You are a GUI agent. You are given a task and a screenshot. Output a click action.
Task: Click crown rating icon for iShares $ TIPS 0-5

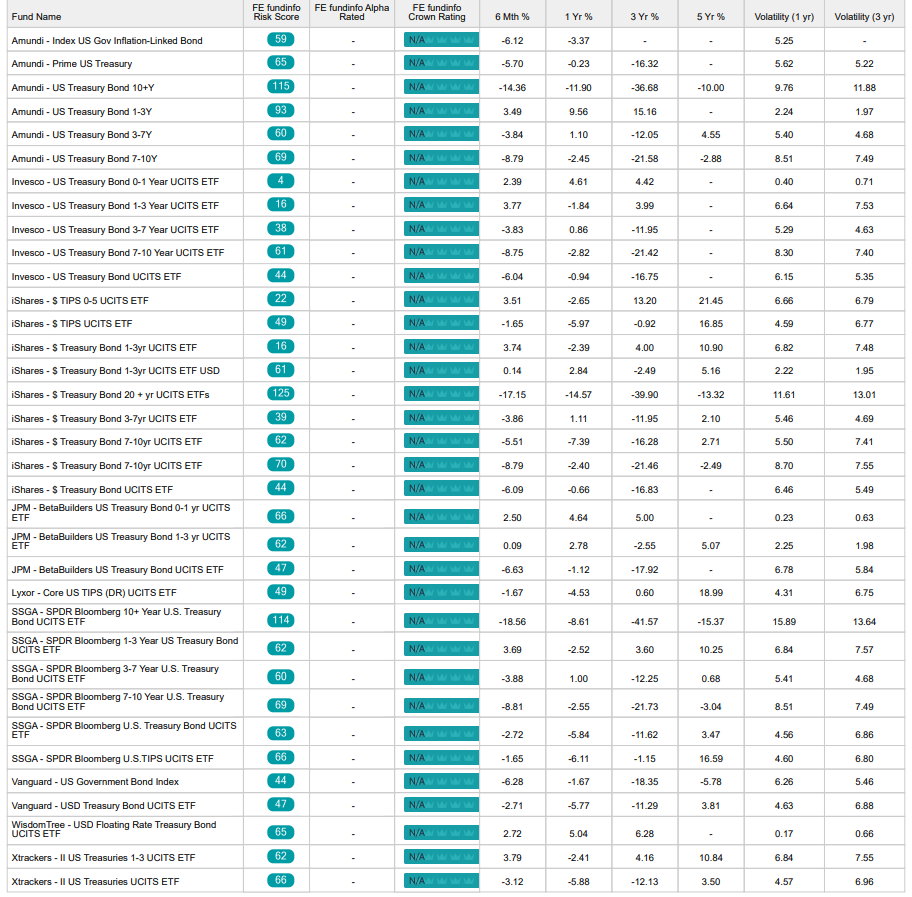(441, 300)
